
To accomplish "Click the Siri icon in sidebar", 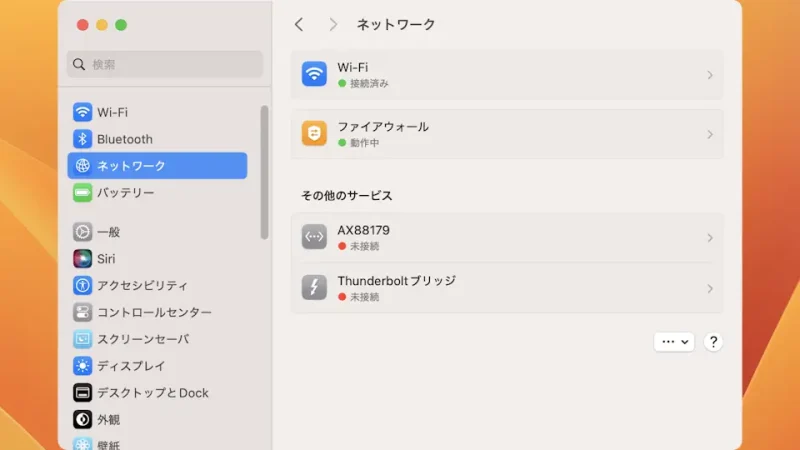I will [x=82, y=259].
